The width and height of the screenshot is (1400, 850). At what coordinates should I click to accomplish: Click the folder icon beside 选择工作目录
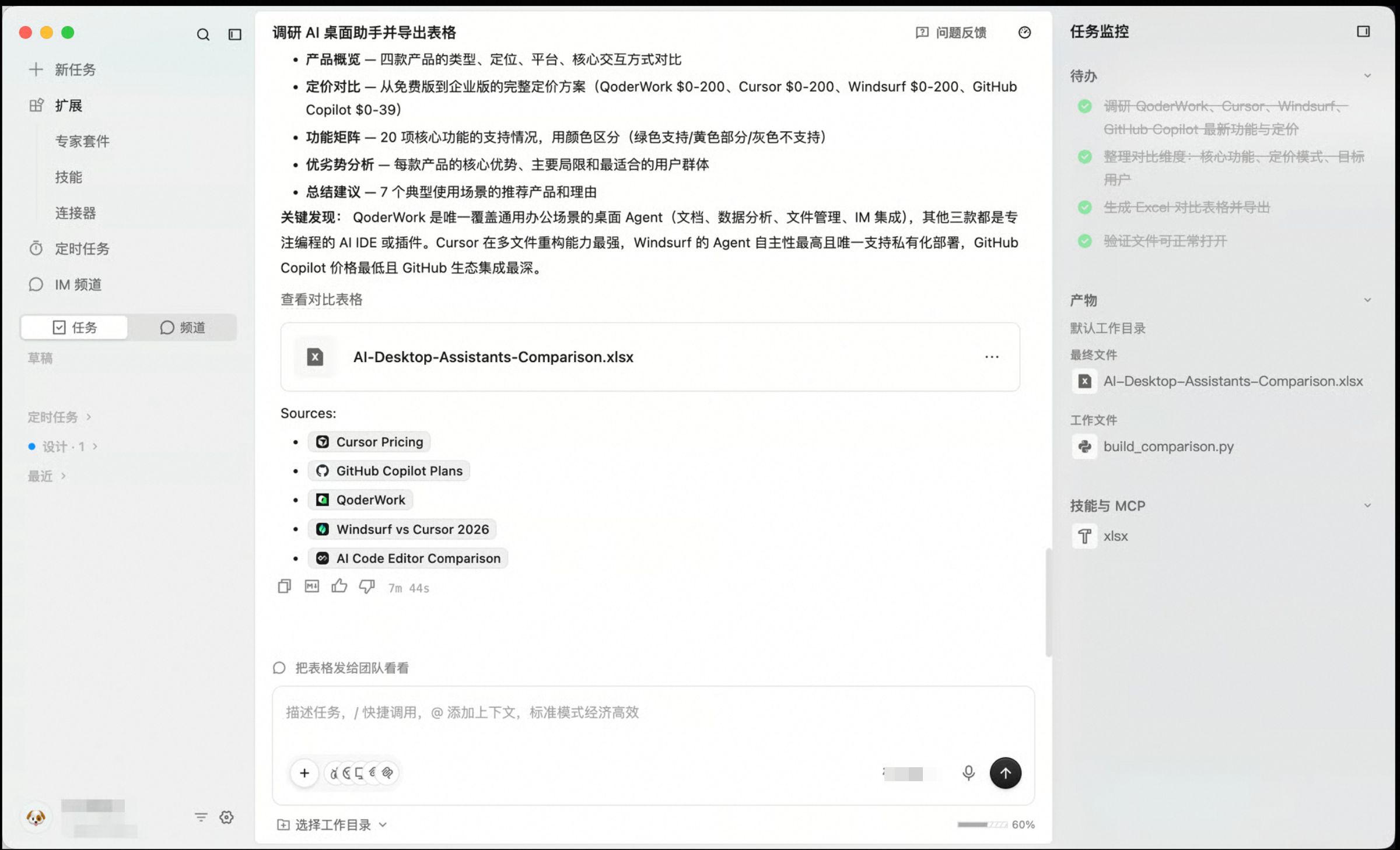coord(283,825)
